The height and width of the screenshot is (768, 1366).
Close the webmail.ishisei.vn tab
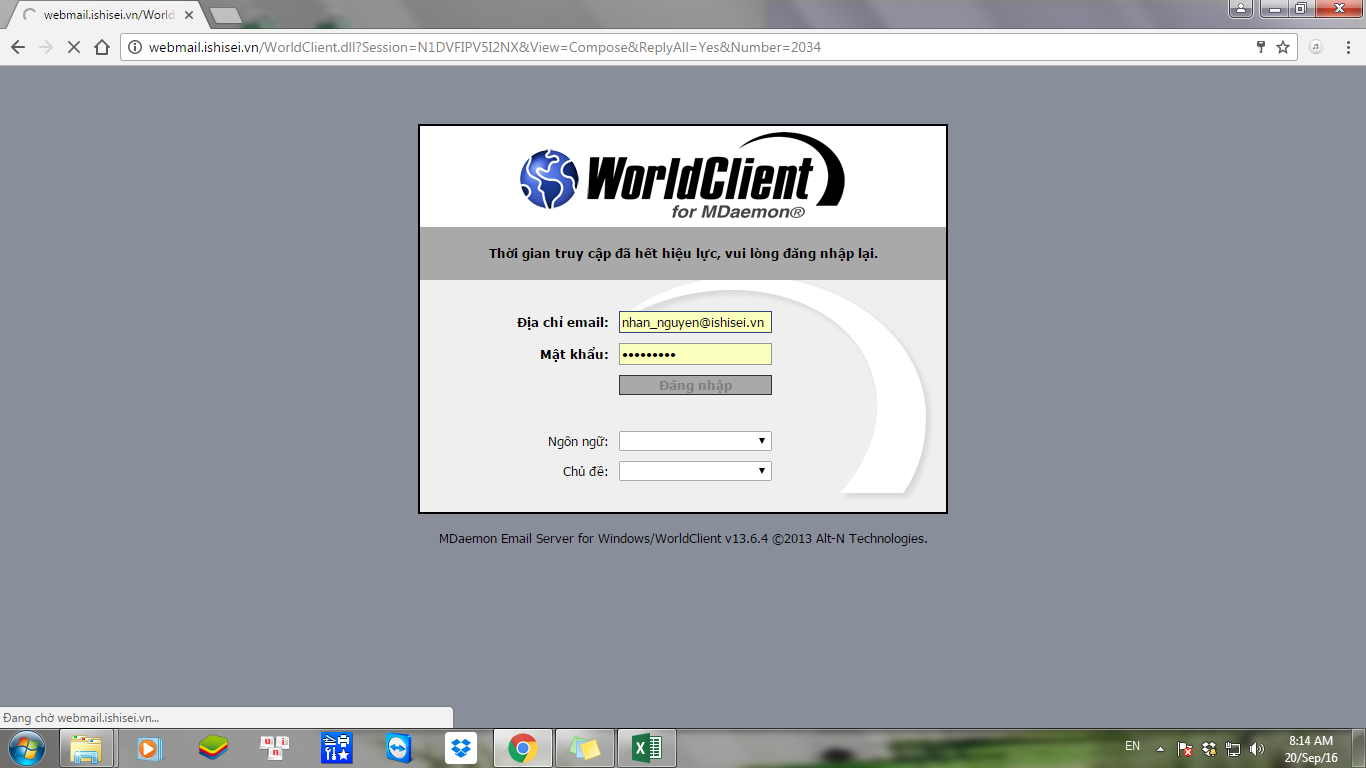(x=189, y=15)
